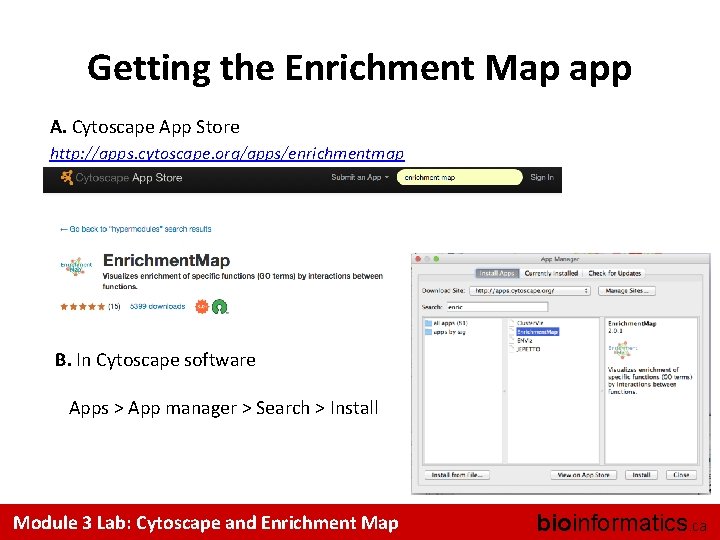Click the EnrichmentMap app title
The height and width of the screenshot is (540, 720).
[x=167, y=260]
